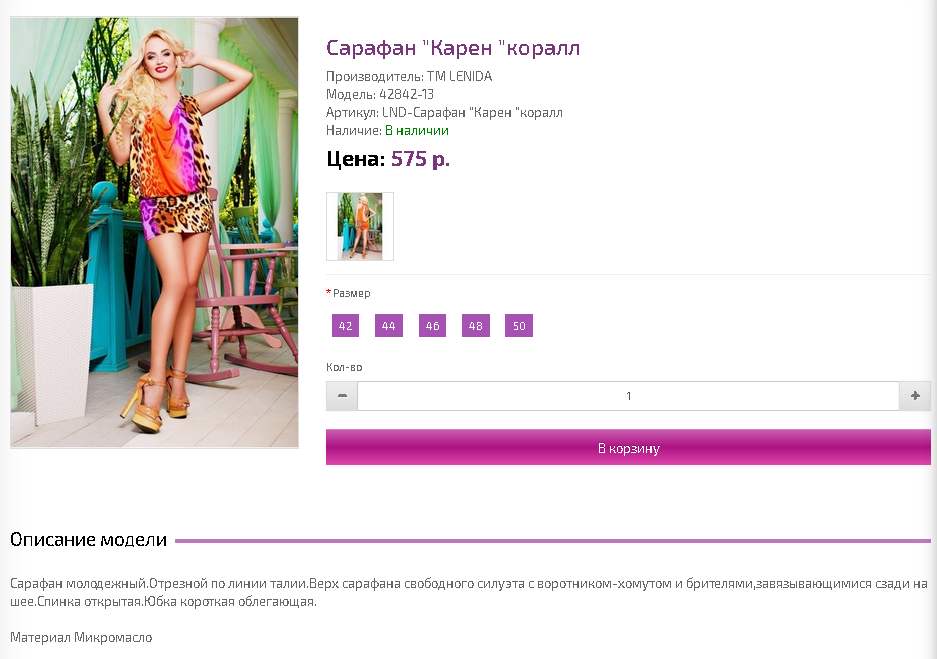Add item with В корзину button
The height and width of the screenshot is (659, 937).
coord(628,447)
